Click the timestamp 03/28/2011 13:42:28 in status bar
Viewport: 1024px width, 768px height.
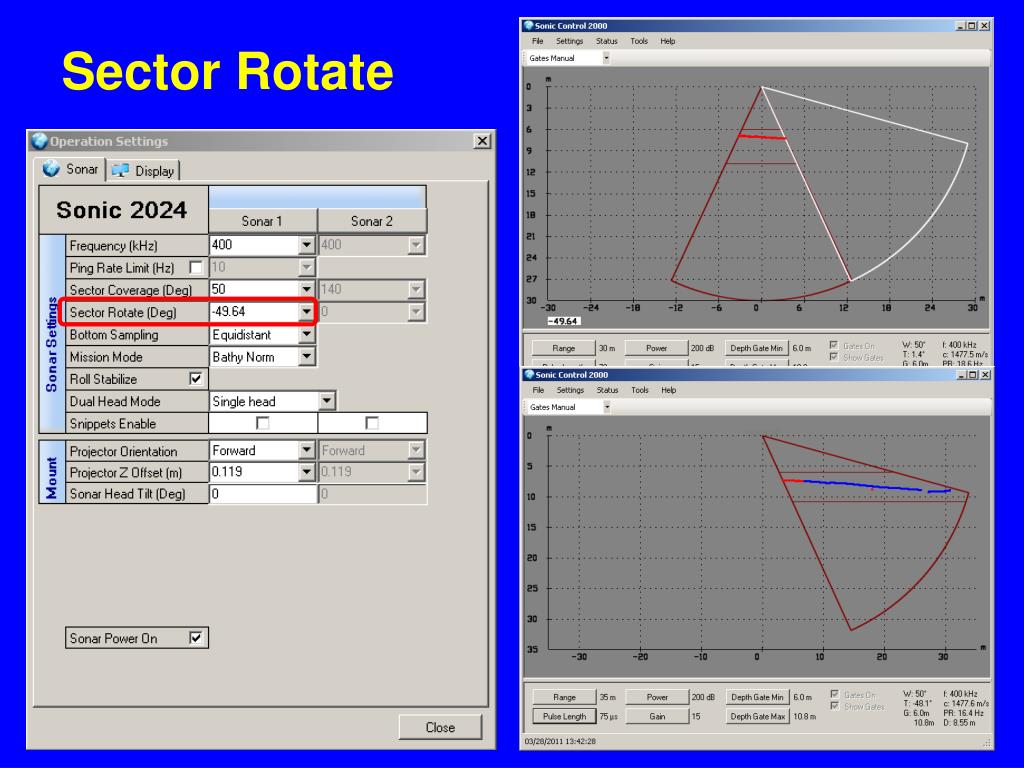coord(560,741)
